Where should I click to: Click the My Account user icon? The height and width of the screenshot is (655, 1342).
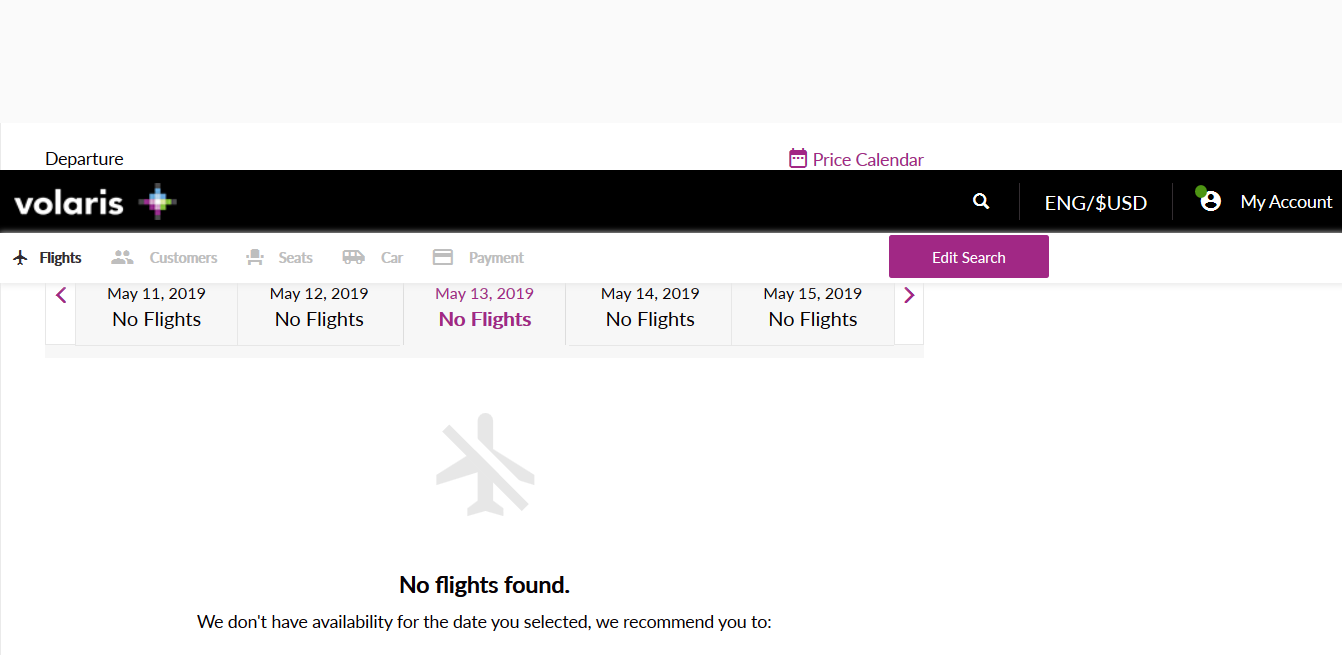[1210, 201]
